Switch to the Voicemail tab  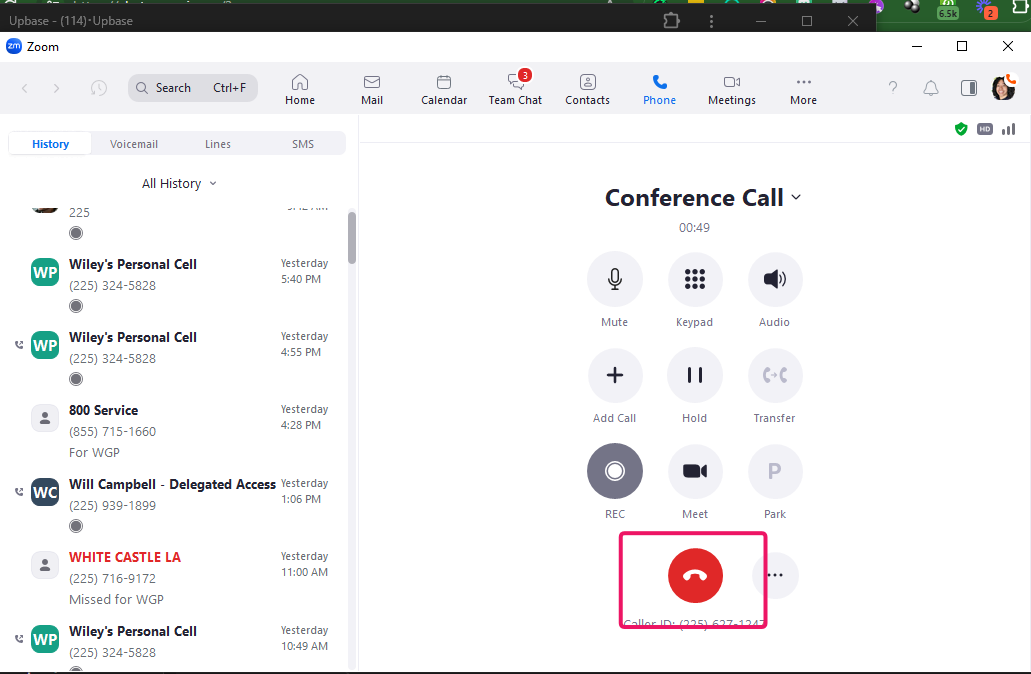(133, 143)
